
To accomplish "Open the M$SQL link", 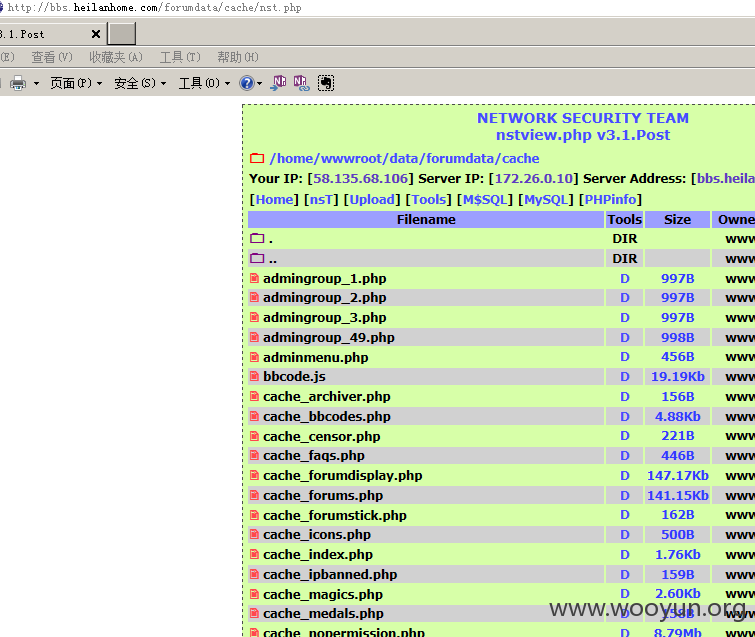I will (x=484, y=199).
